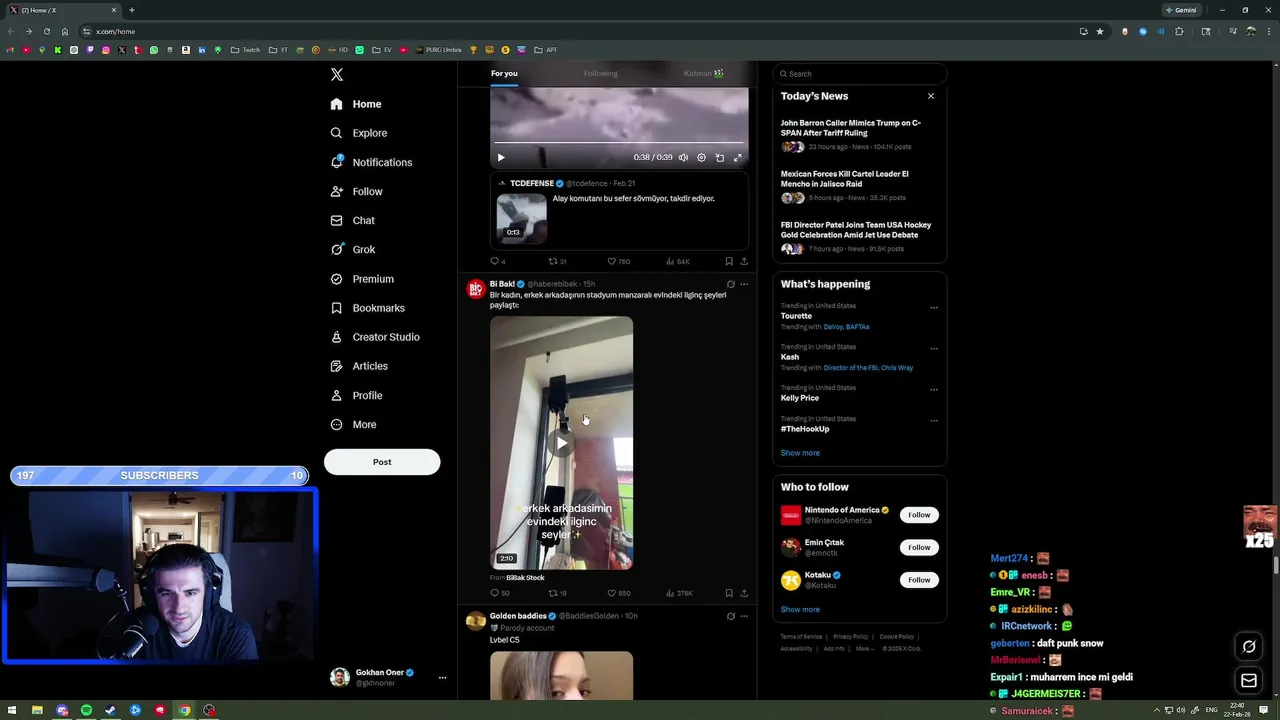Like the Bi Bak! post with 850 likes

(618, 593)
